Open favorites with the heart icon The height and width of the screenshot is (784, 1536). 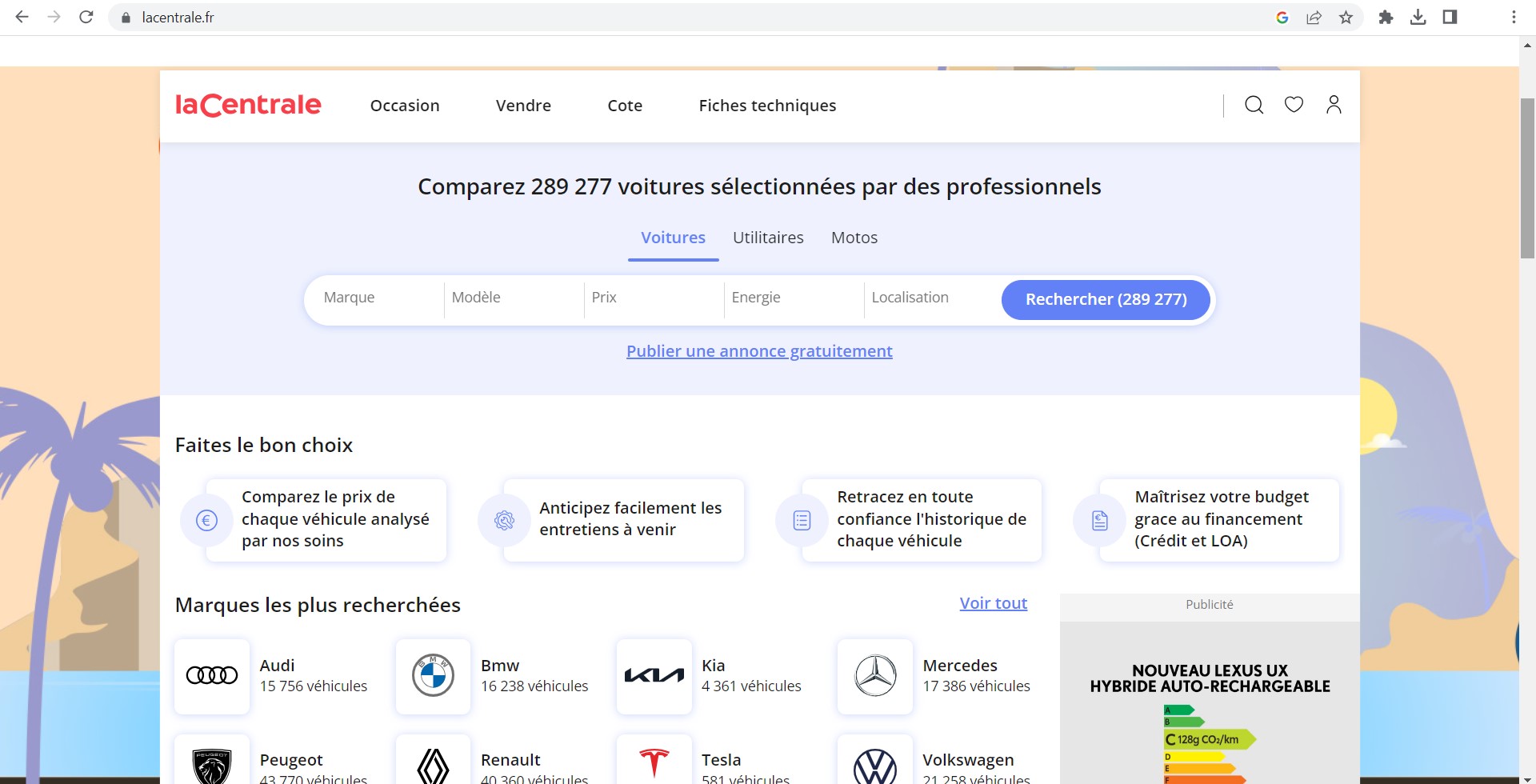point(1294,105)
